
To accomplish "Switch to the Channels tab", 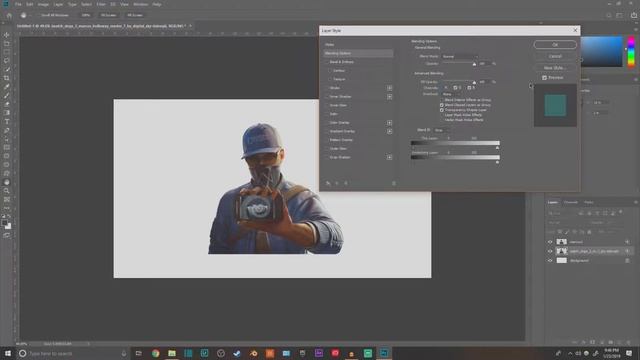I will pos(571,202).
